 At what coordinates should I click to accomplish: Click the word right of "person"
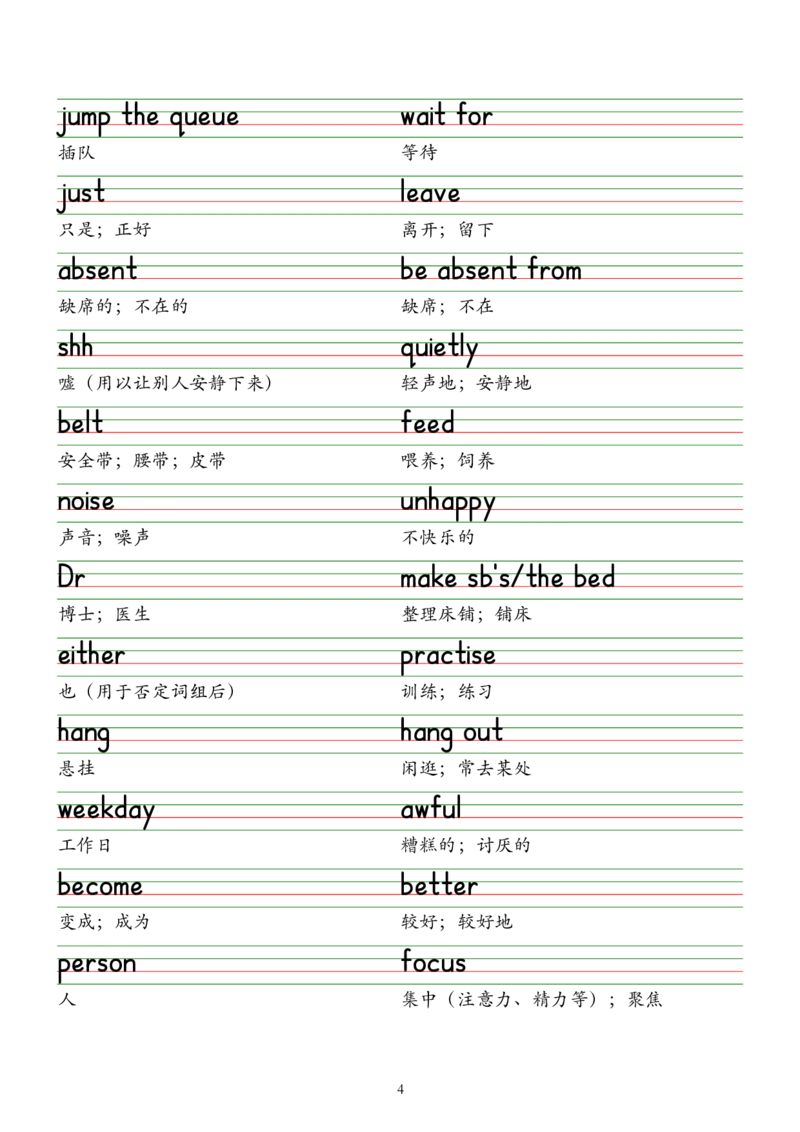click(432, 965)
